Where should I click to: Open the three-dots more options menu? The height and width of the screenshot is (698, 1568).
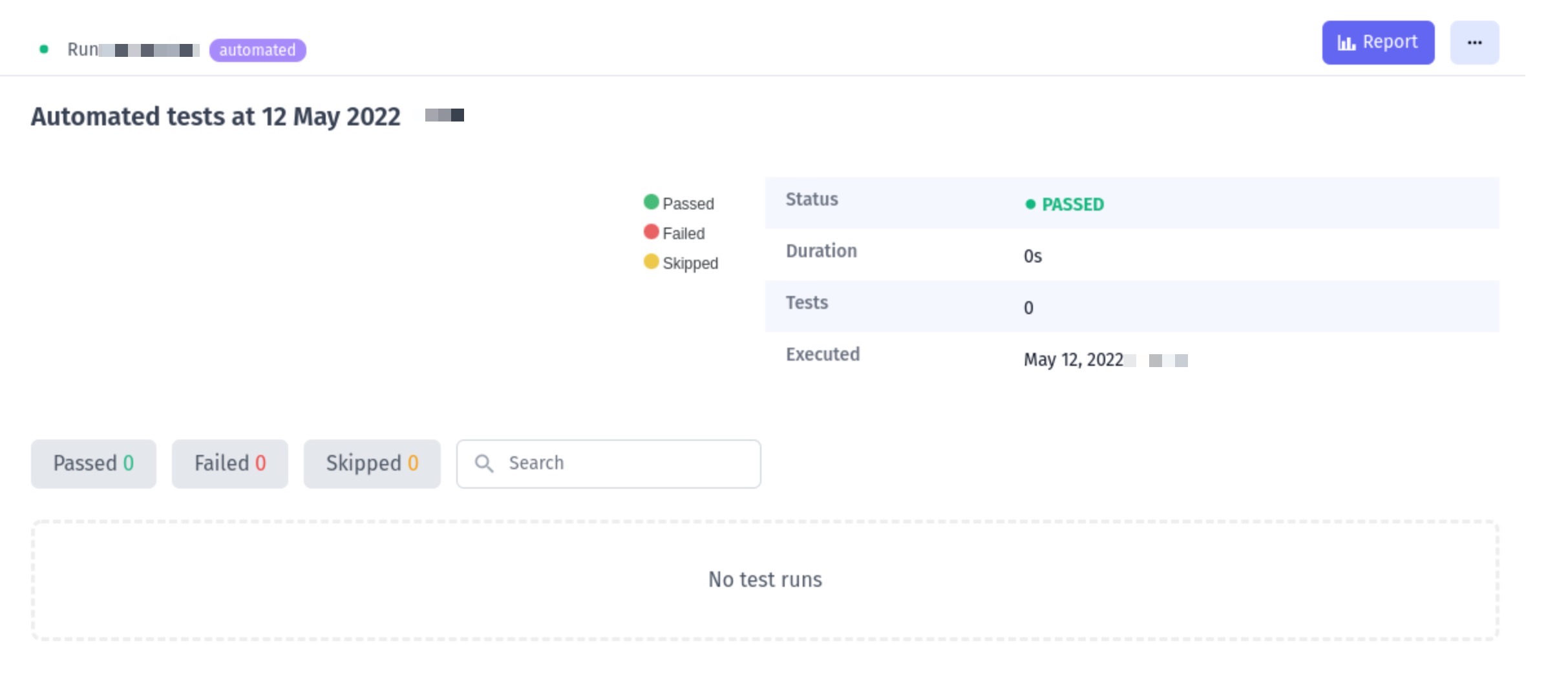pyautogui.click(x=1474, y=43)
